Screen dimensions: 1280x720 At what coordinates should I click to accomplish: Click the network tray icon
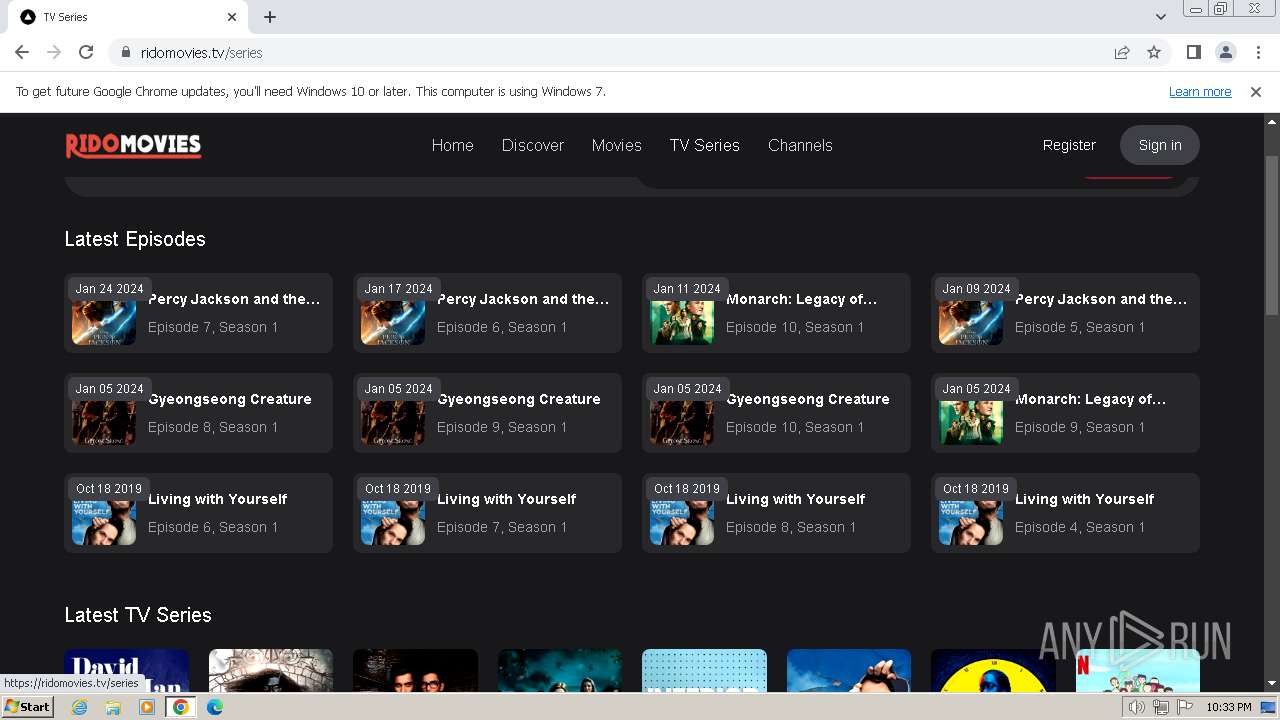click(x=1160, y=707)
